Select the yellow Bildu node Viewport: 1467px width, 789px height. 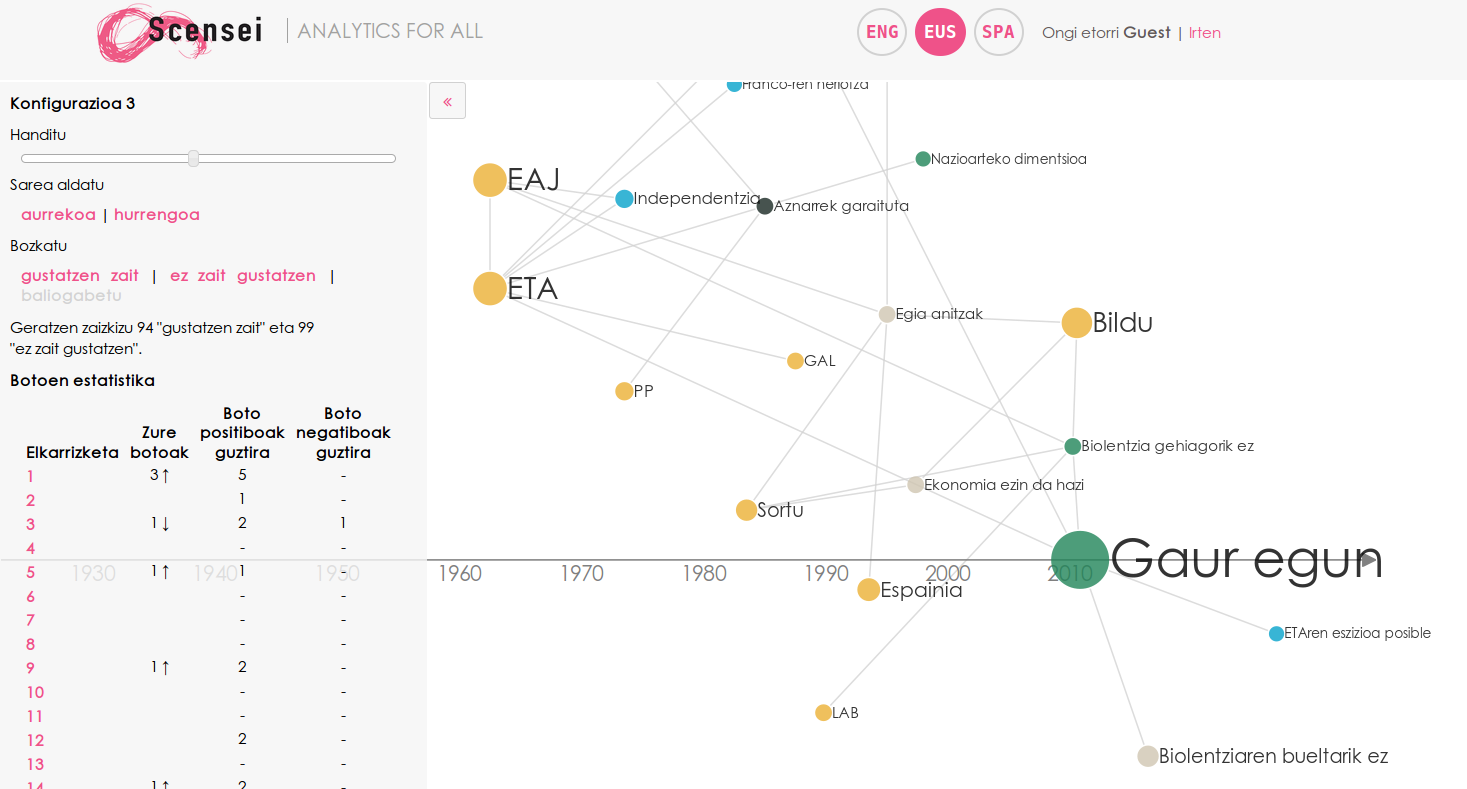[x=1076, y=323]
